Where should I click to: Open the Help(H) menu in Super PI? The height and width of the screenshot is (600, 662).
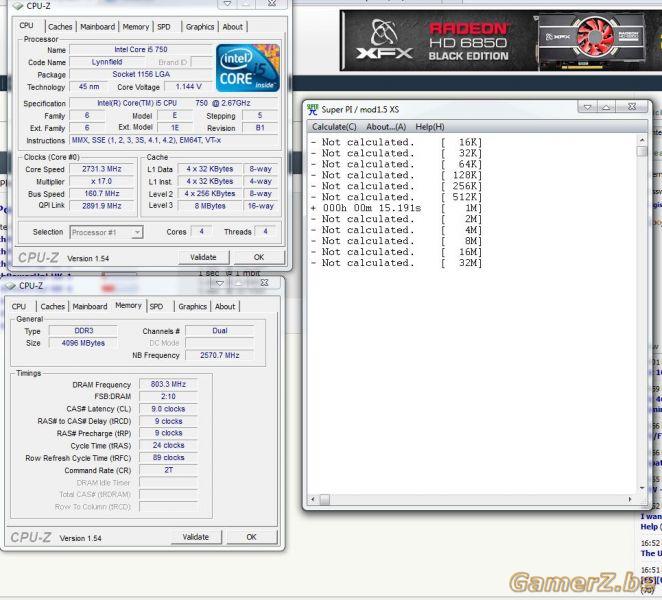pyautogui.click(x=430, y=127)
